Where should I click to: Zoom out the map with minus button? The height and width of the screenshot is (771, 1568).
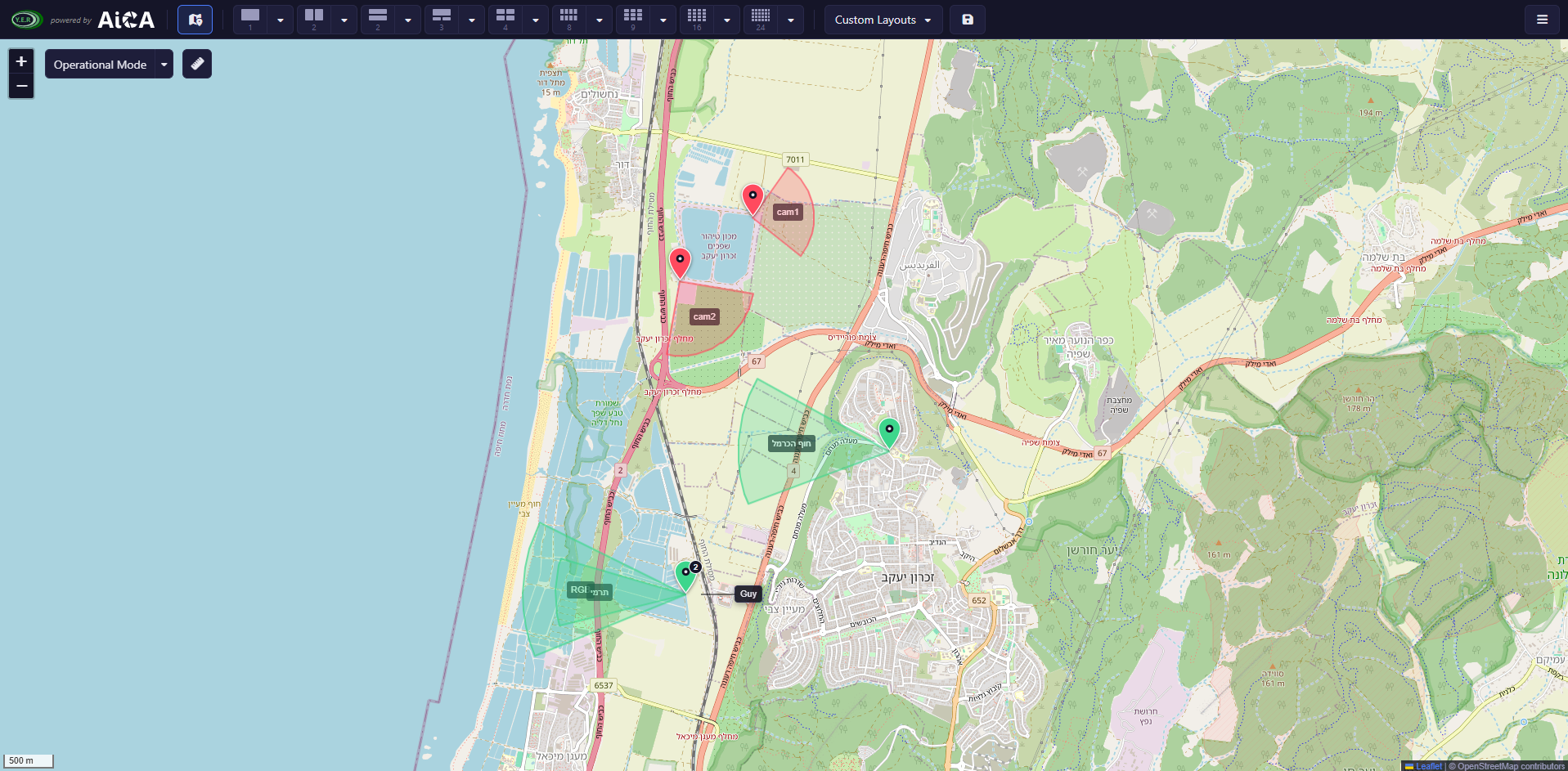21,86
